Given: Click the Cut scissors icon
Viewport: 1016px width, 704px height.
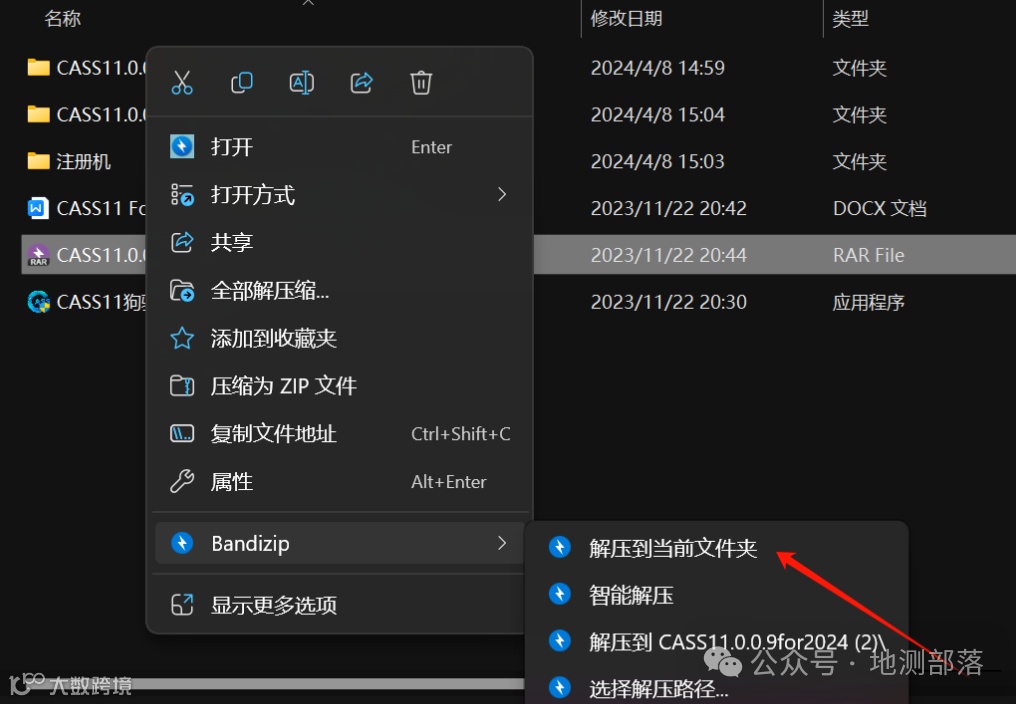Looking at the screenshot, I should (182, 83).
